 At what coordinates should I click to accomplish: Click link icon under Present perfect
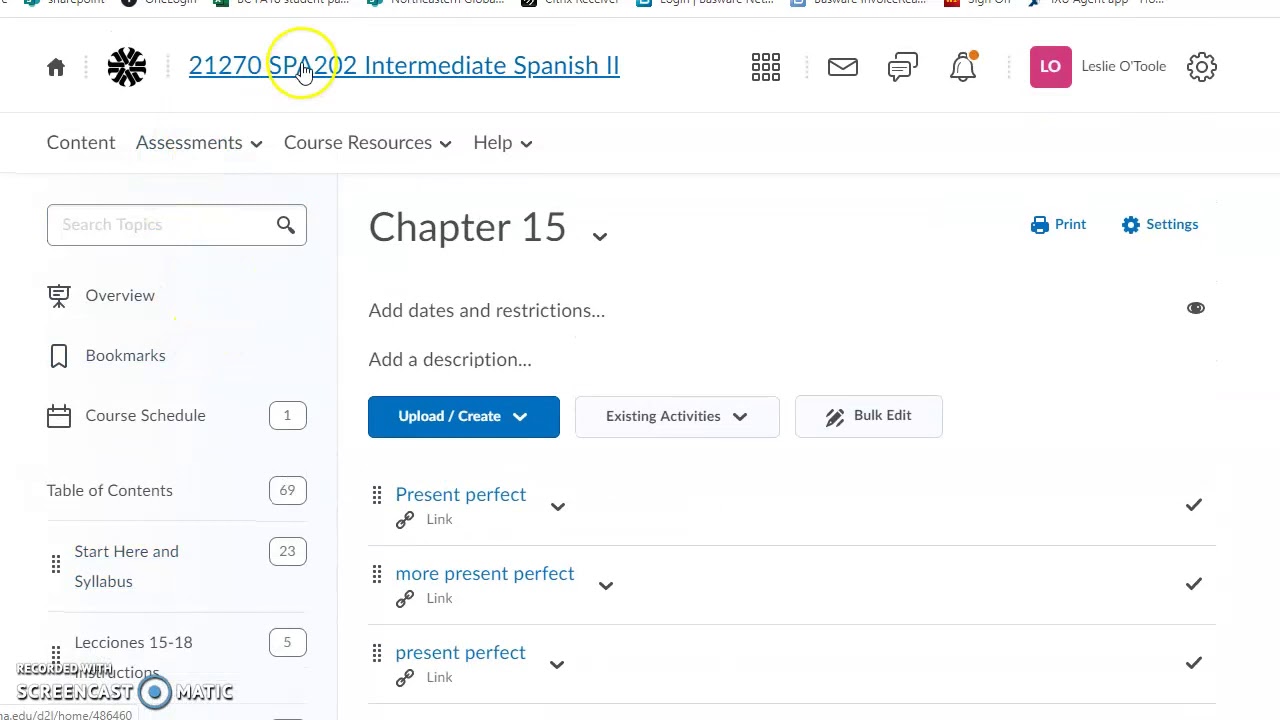point(405,519)
